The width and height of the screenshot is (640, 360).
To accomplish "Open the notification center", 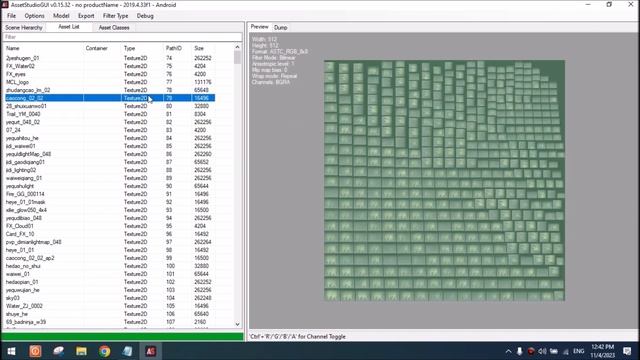I will click(x=627, y=351).
